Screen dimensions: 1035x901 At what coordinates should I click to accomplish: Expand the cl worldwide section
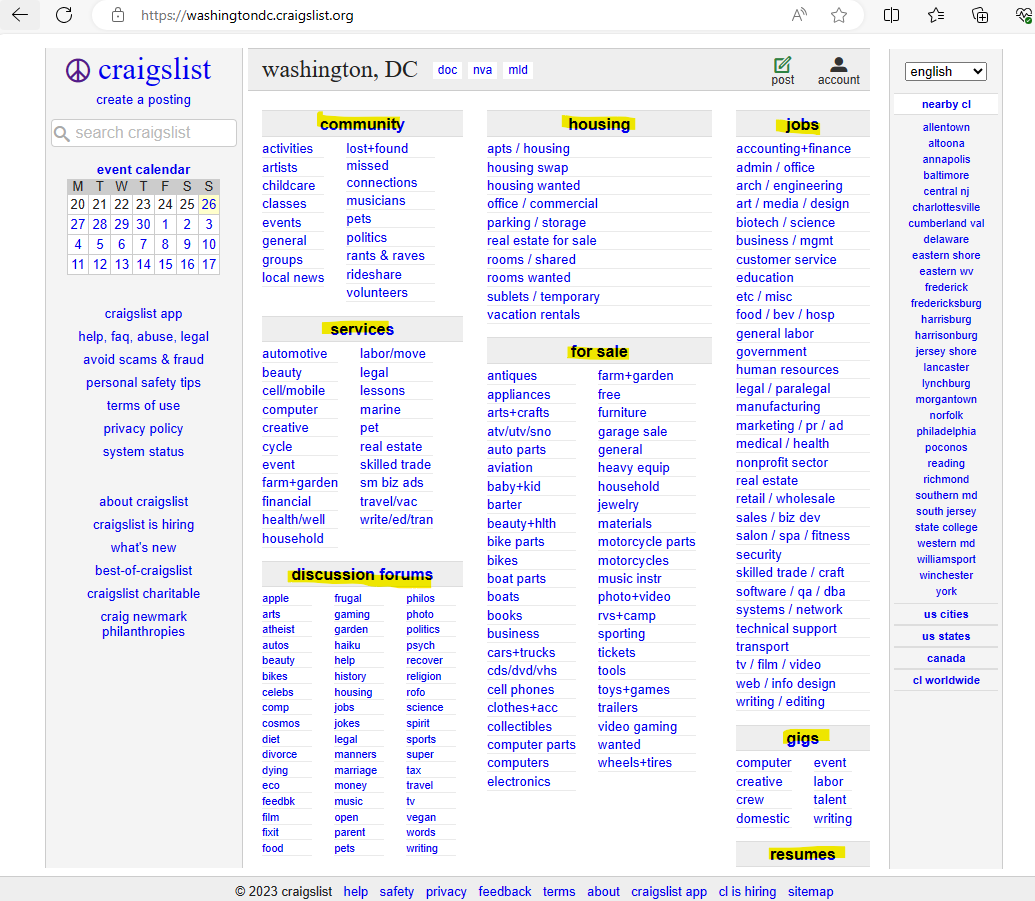point(946,680)
